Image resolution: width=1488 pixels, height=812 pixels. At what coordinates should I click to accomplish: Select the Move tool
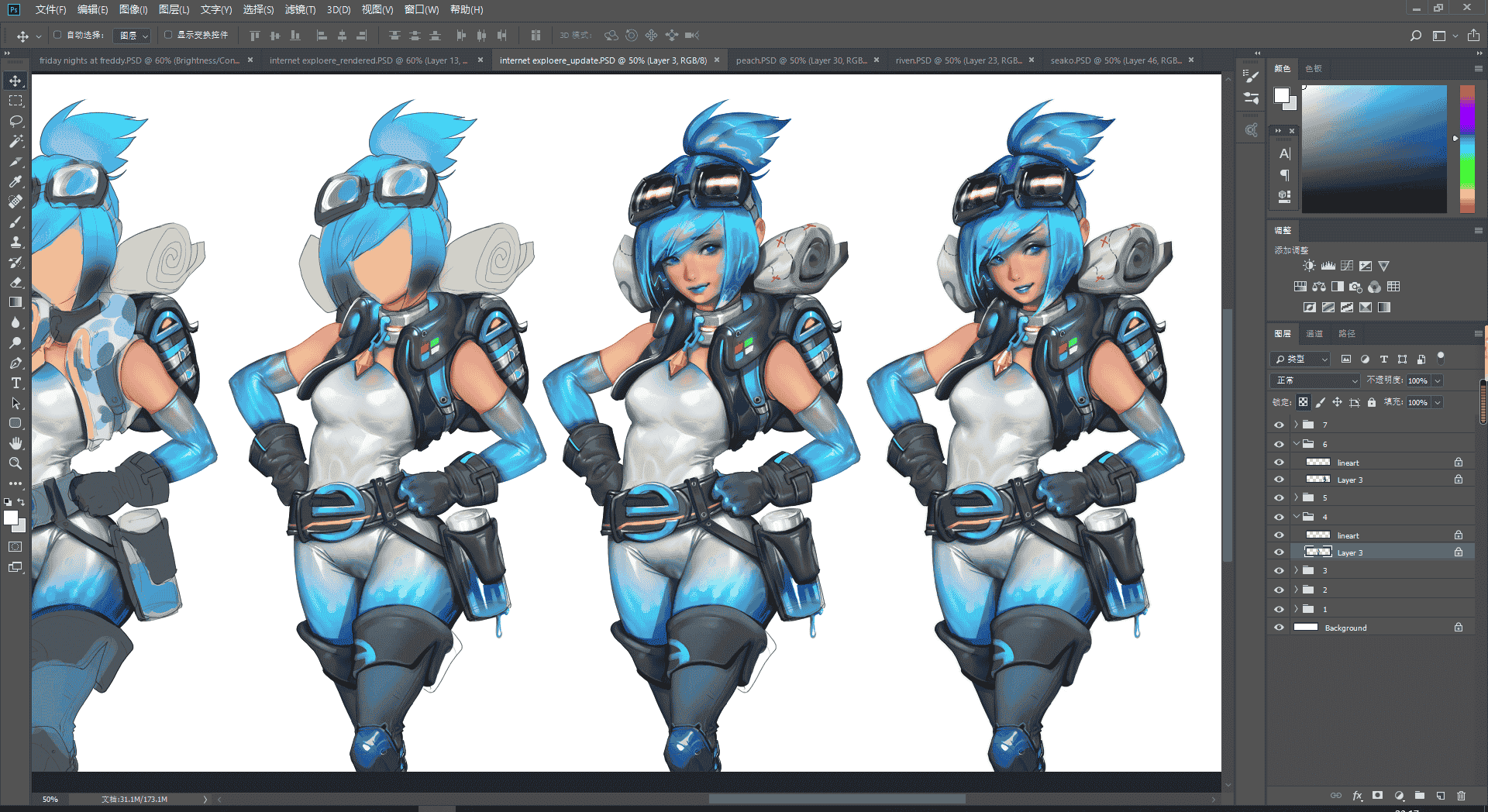(15, 81)
